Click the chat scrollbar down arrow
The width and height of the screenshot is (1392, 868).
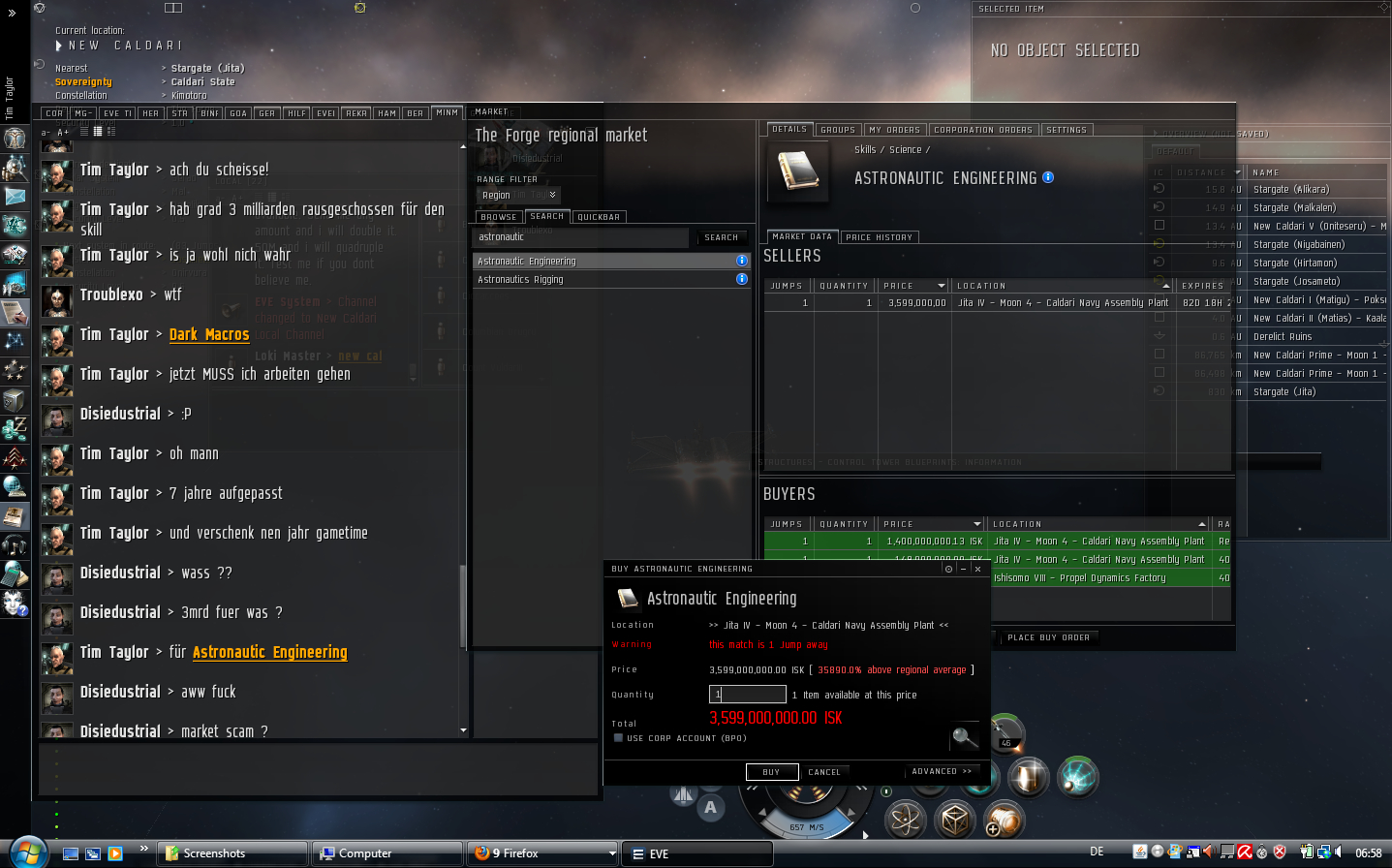463,730
